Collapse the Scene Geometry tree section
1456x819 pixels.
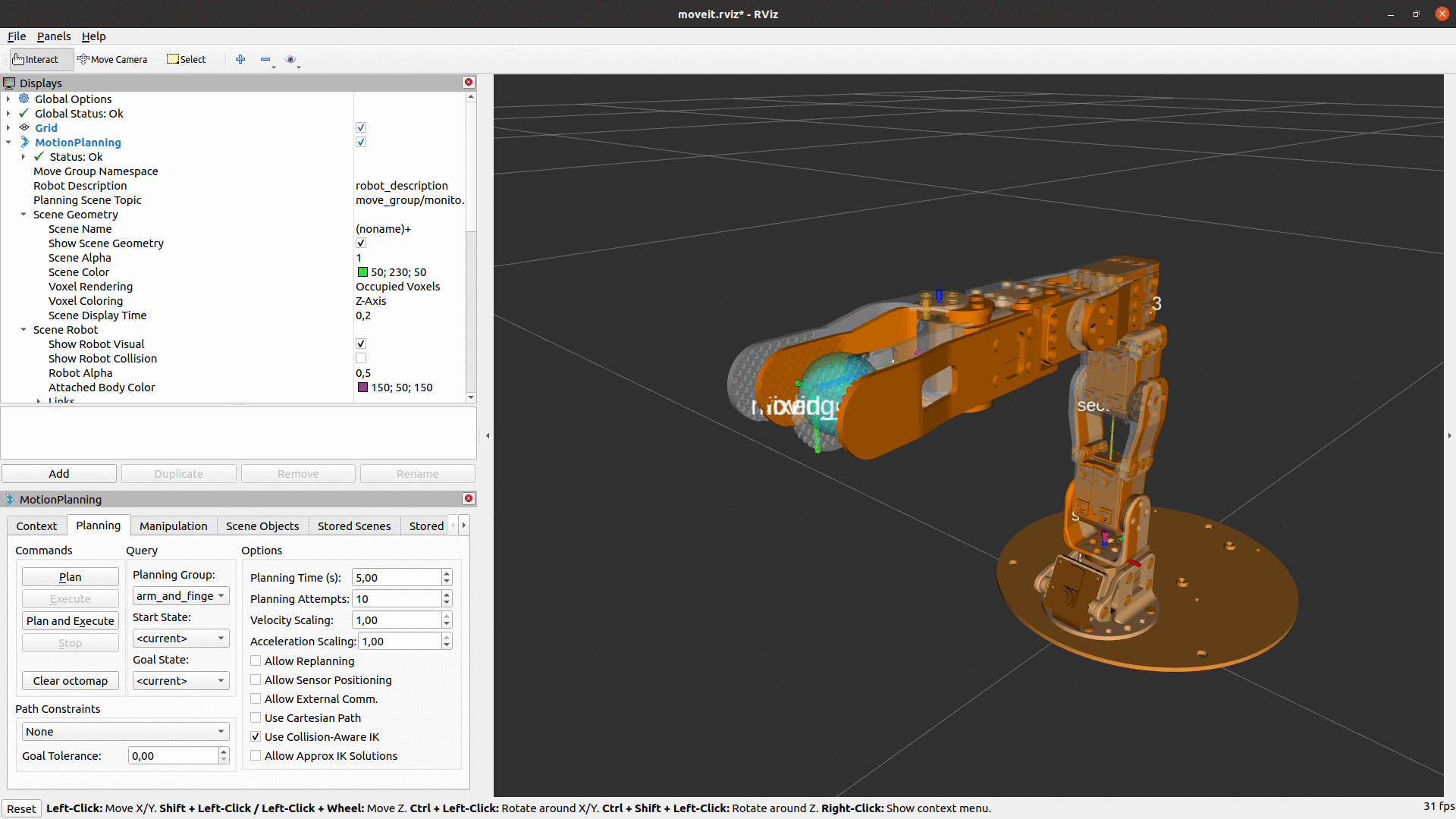tap(24, 215)
